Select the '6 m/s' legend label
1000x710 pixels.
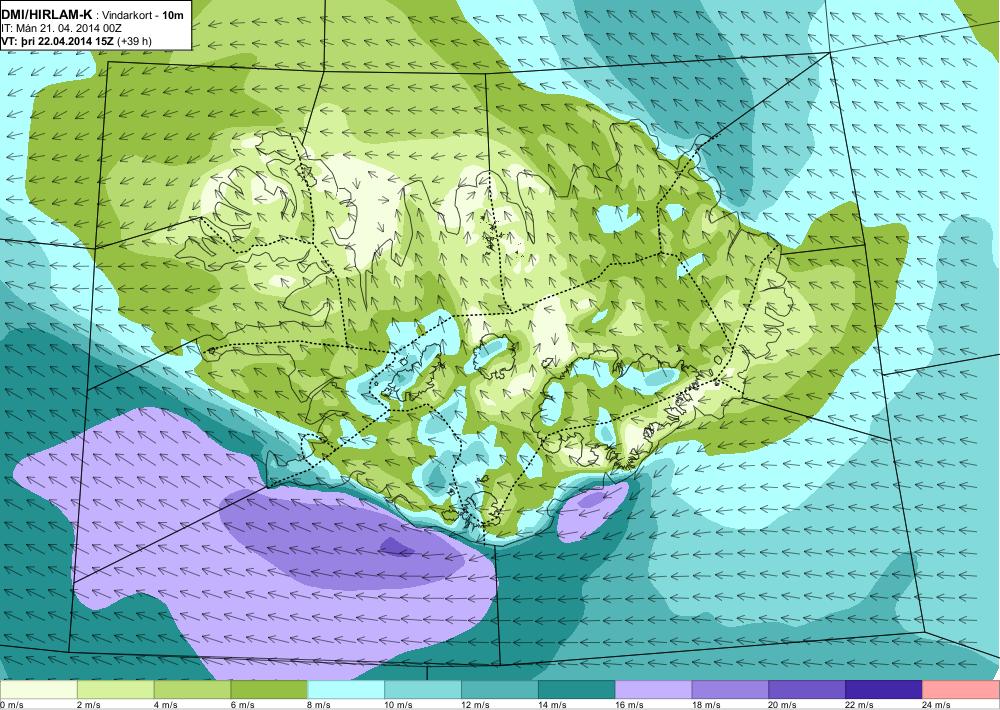pos(242,705)
